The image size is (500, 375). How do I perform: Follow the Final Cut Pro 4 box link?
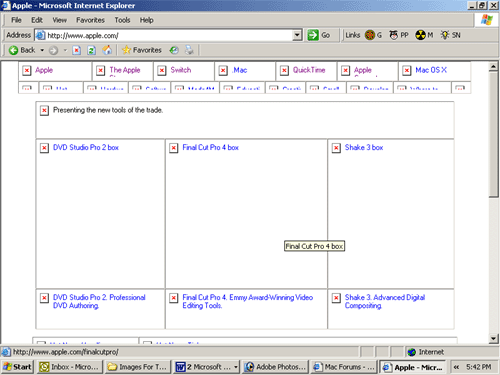click(210, 147)
